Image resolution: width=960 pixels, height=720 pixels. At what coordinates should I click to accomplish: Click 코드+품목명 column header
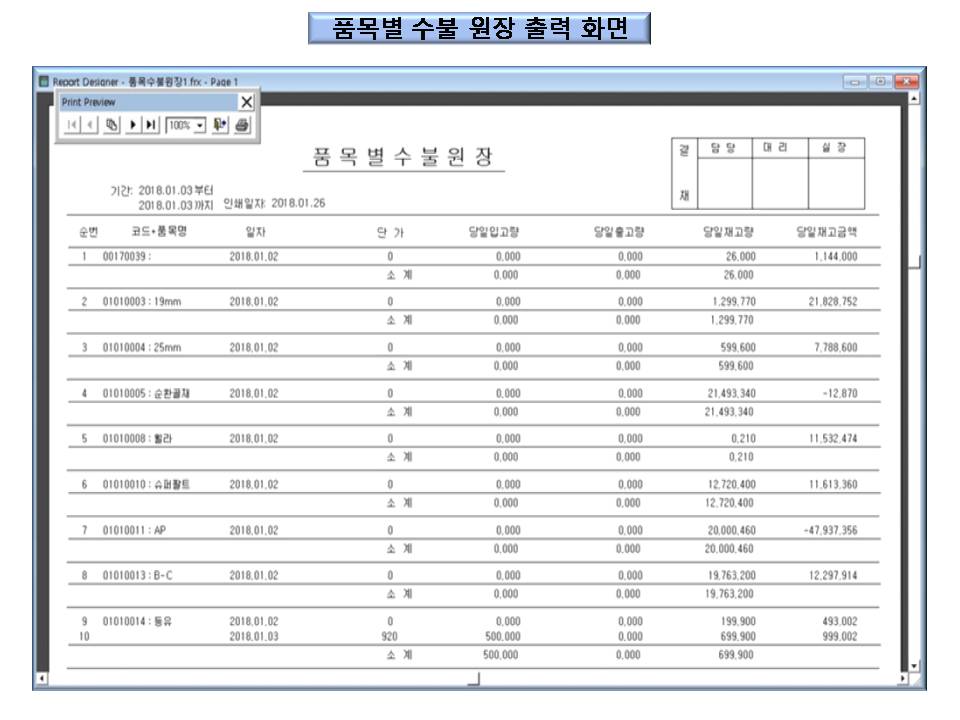pyautogui.click(x=159, y=231)
